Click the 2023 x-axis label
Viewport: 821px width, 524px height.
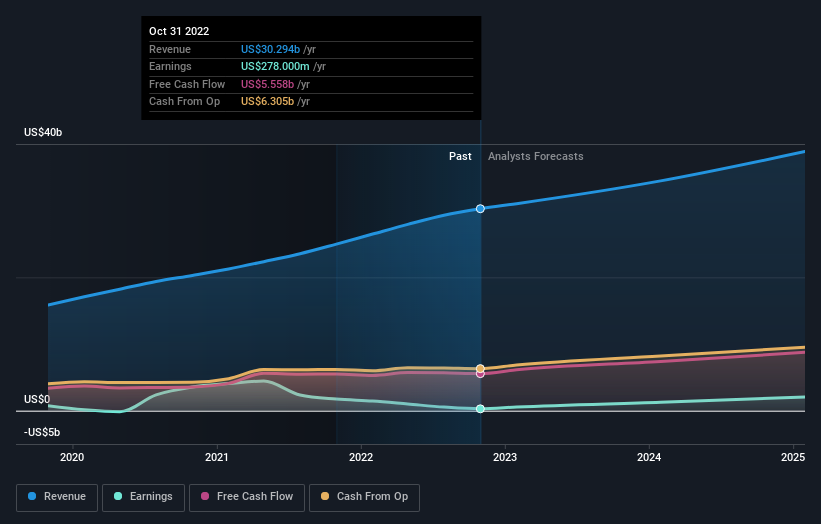[505, 458]
